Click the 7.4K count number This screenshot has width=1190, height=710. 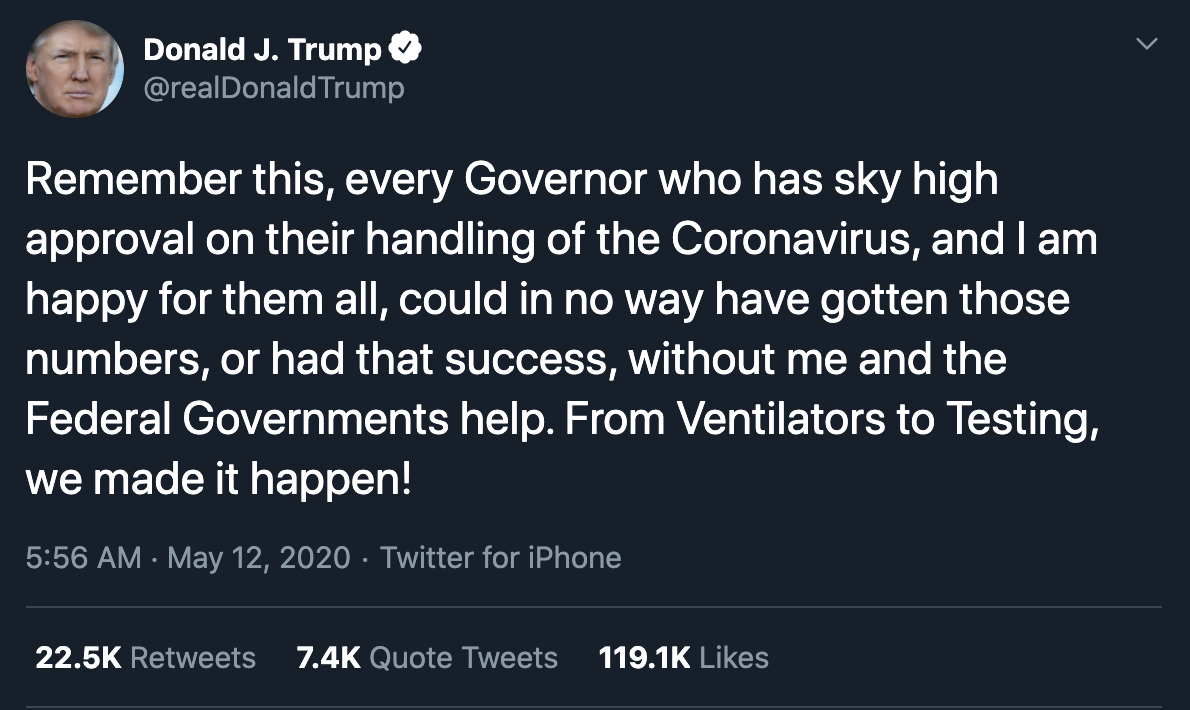pos(328,658)
